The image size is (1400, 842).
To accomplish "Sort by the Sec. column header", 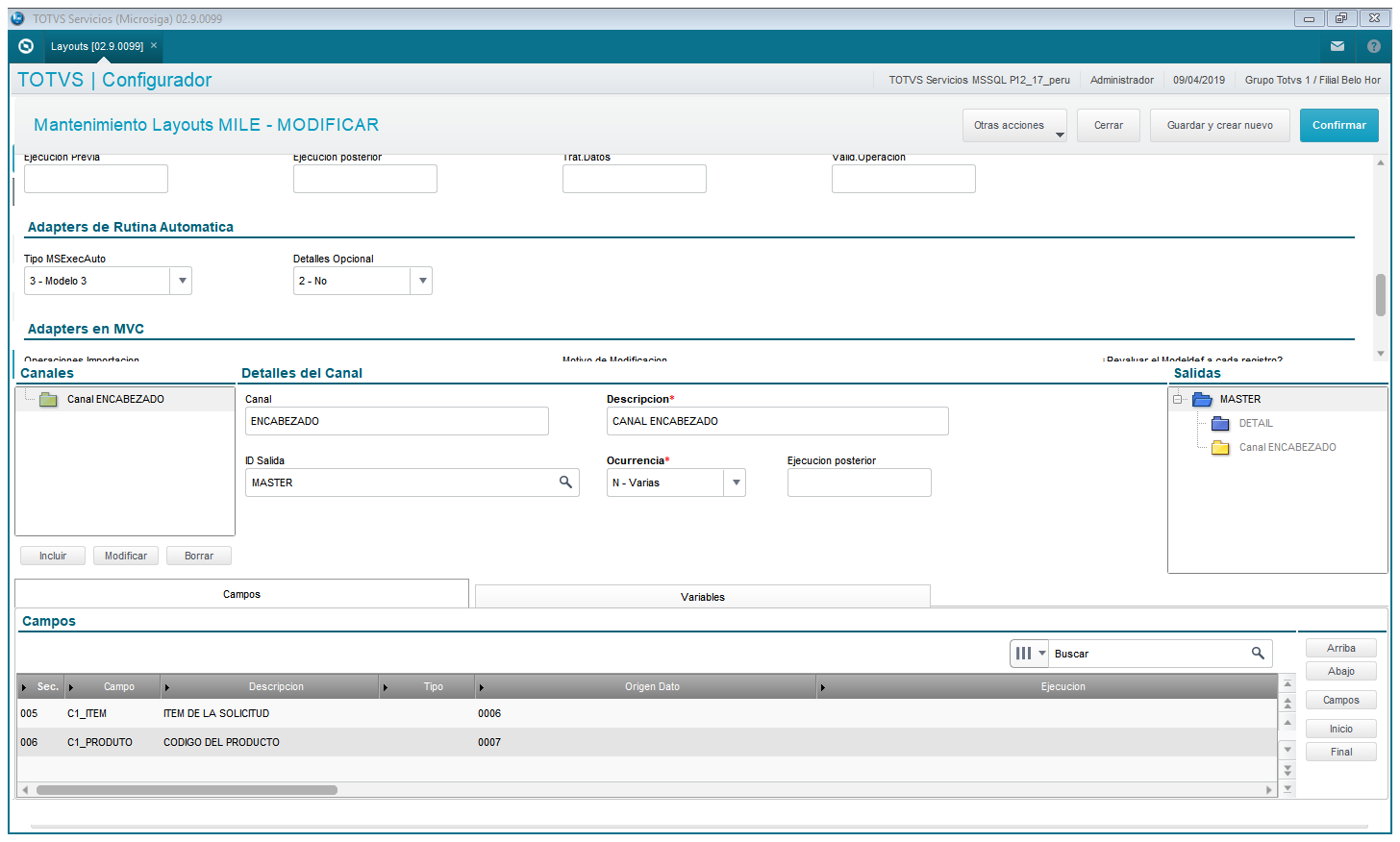I will 41,686.
